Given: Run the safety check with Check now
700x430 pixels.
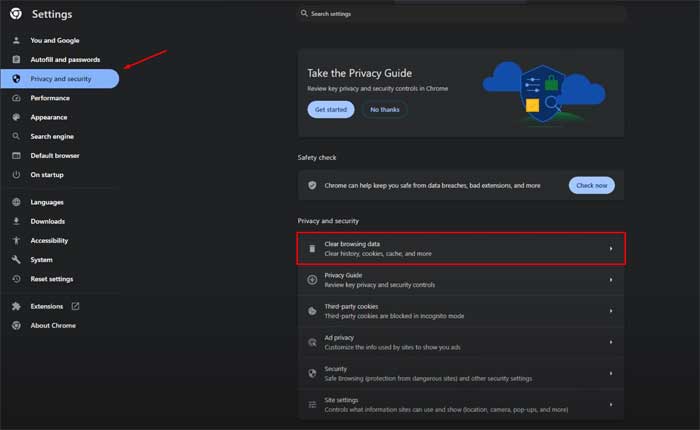Looking at the screenshot, I should pyautogui.click(x=591, y=185).
